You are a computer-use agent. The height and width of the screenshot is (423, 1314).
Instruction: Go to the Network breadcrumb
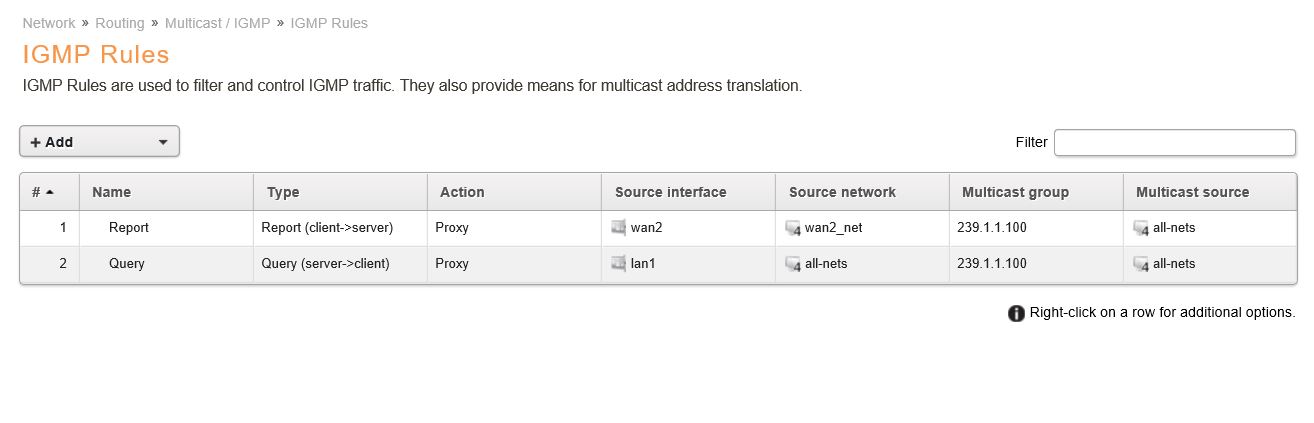pyautogui.click(x=49, y=22)
